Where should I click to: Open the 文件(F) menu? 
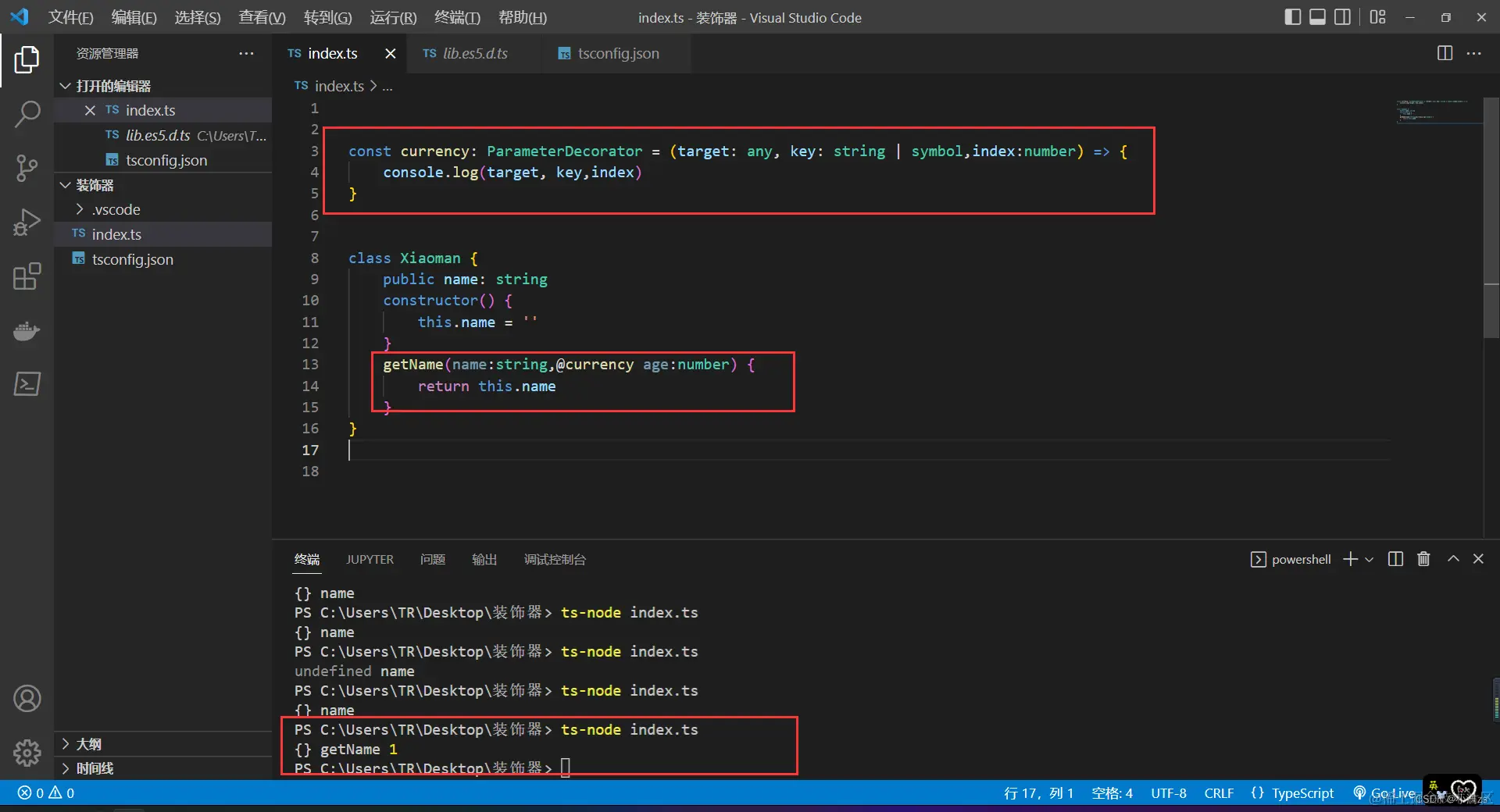coord(71,17)
